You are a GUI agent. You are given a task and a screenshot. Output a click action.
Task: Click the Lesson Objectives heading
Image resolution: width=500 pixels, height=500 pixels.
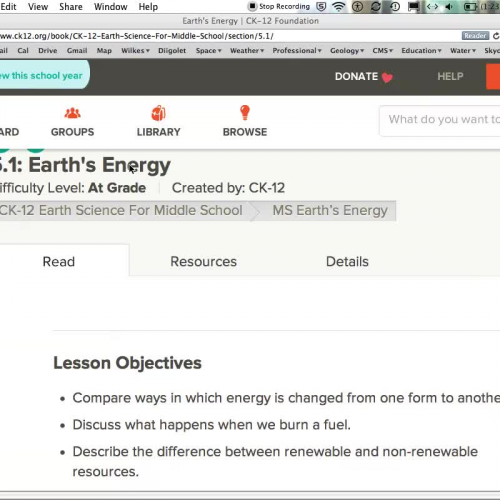point(127,363)
